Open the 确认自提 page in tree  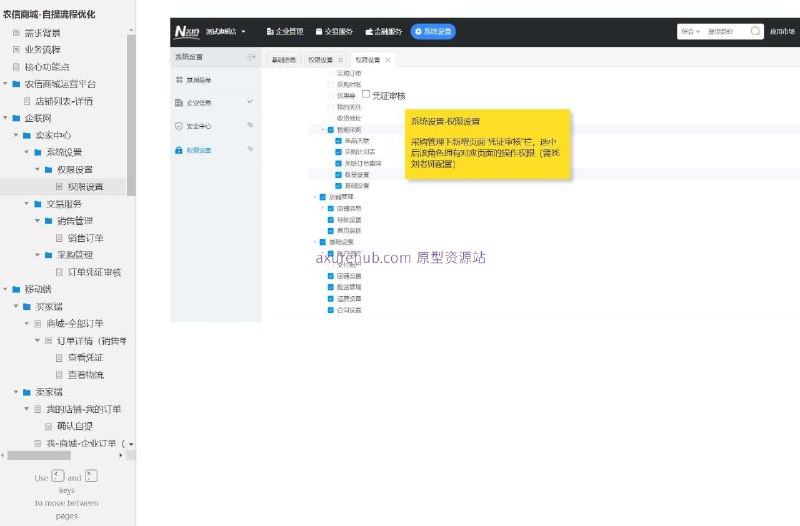point(75,426)
